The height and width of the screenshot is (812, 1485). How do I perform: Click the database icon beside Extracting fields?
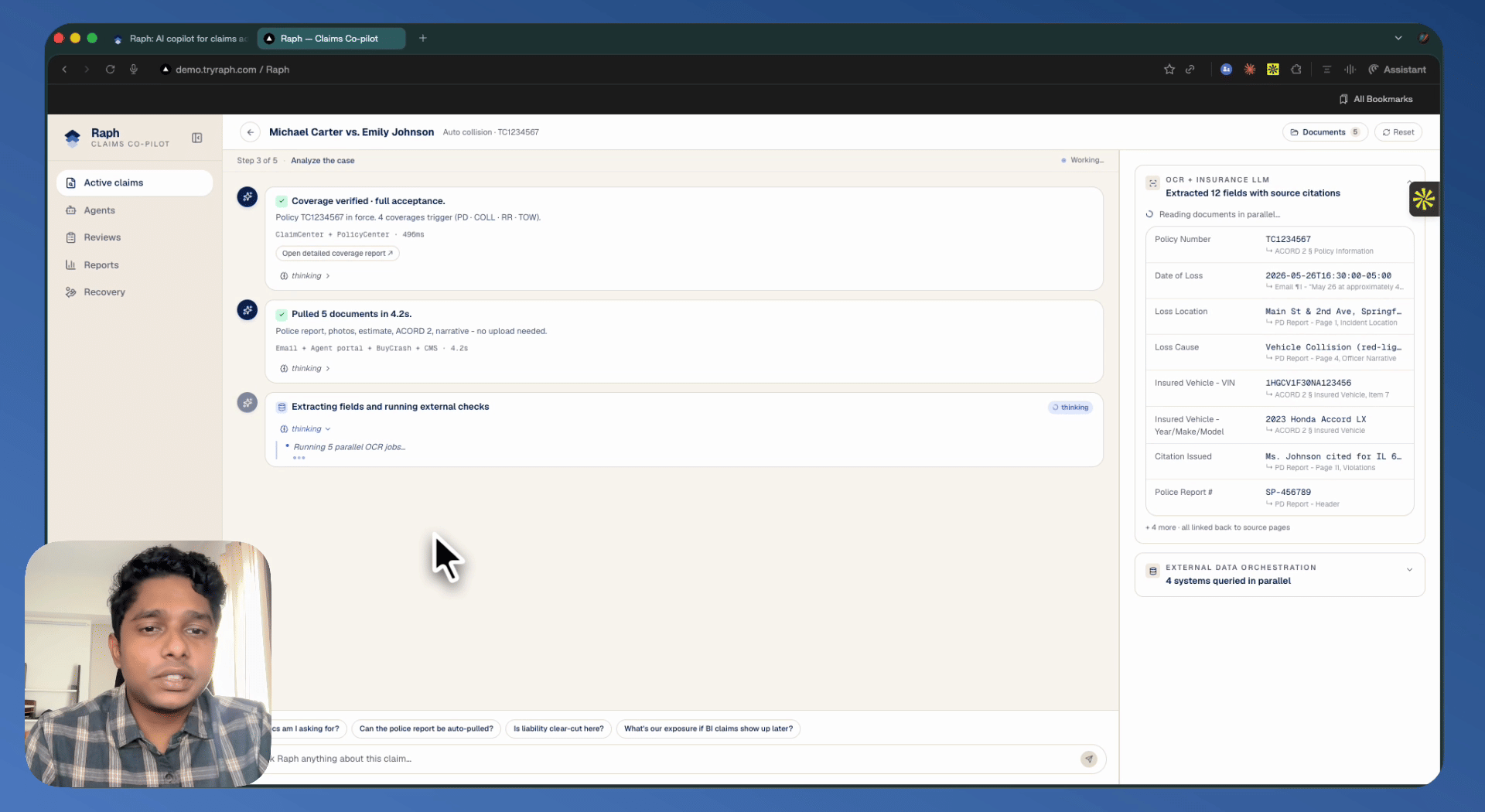pos(282,407)
